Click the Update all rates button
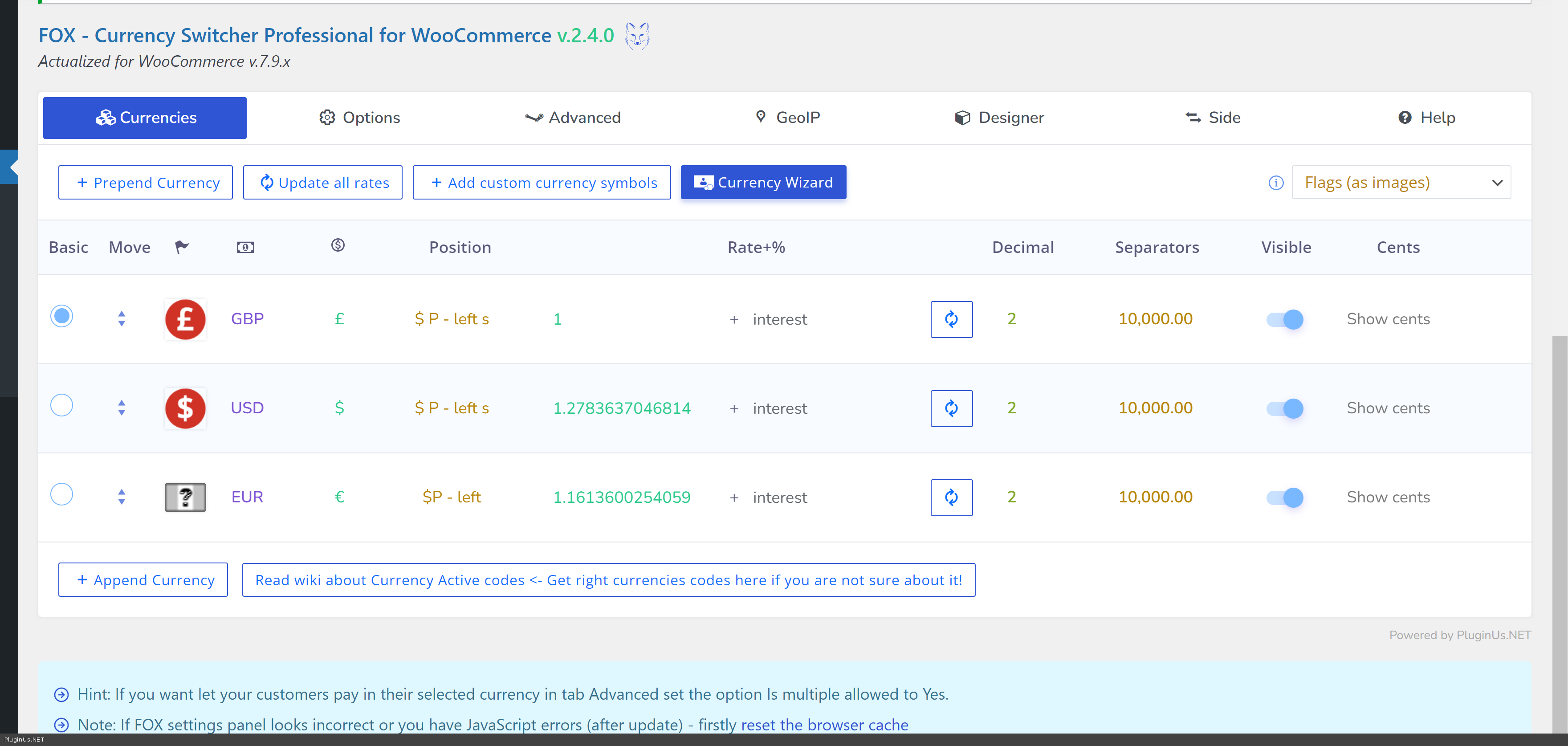 322,183
